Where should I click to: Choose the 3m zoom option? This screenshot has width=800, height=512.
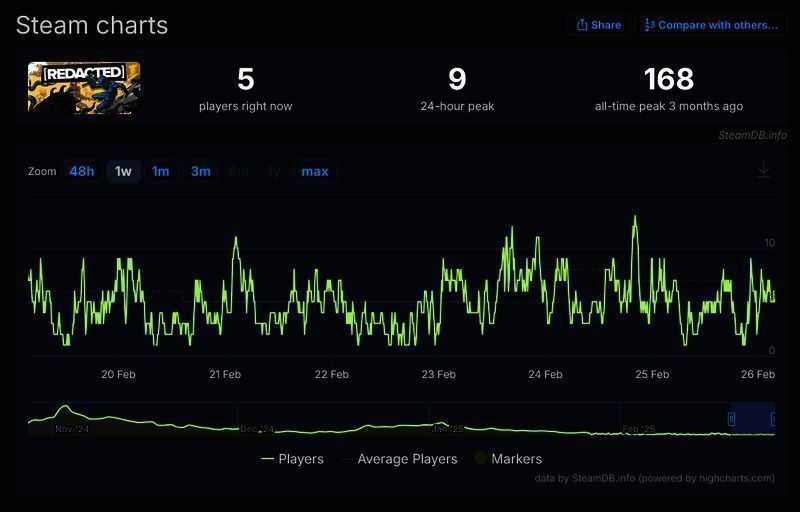coord(201,171)
